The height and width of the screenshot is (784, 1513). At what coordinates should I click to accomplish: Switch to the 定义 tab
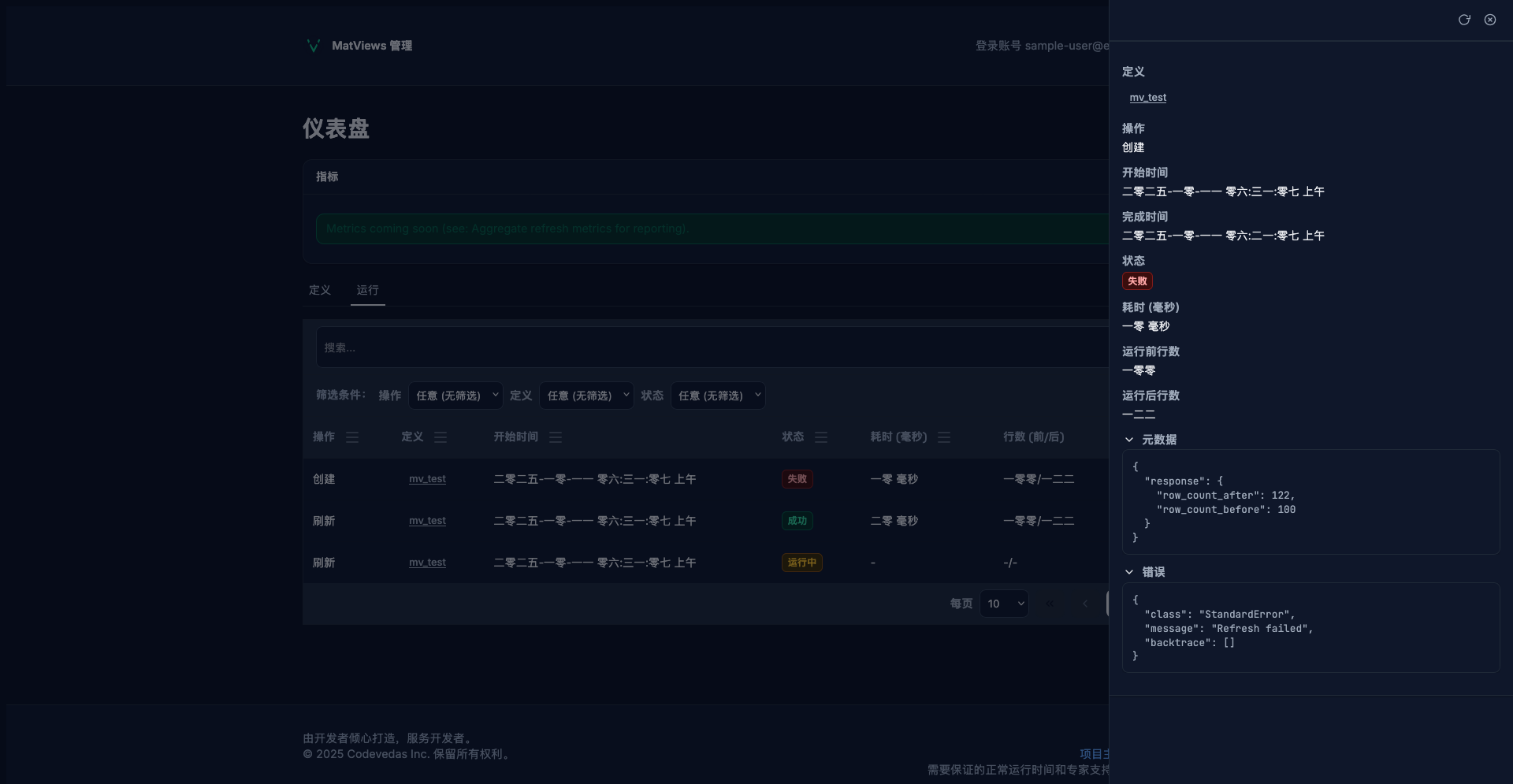pos(320,290)
